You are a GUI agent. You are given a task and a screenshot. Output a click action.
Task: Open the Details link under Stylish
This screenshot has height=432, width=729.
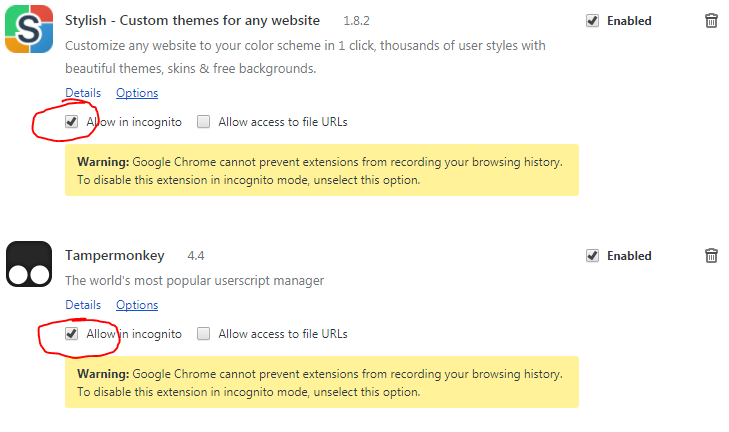click(83, 93)
